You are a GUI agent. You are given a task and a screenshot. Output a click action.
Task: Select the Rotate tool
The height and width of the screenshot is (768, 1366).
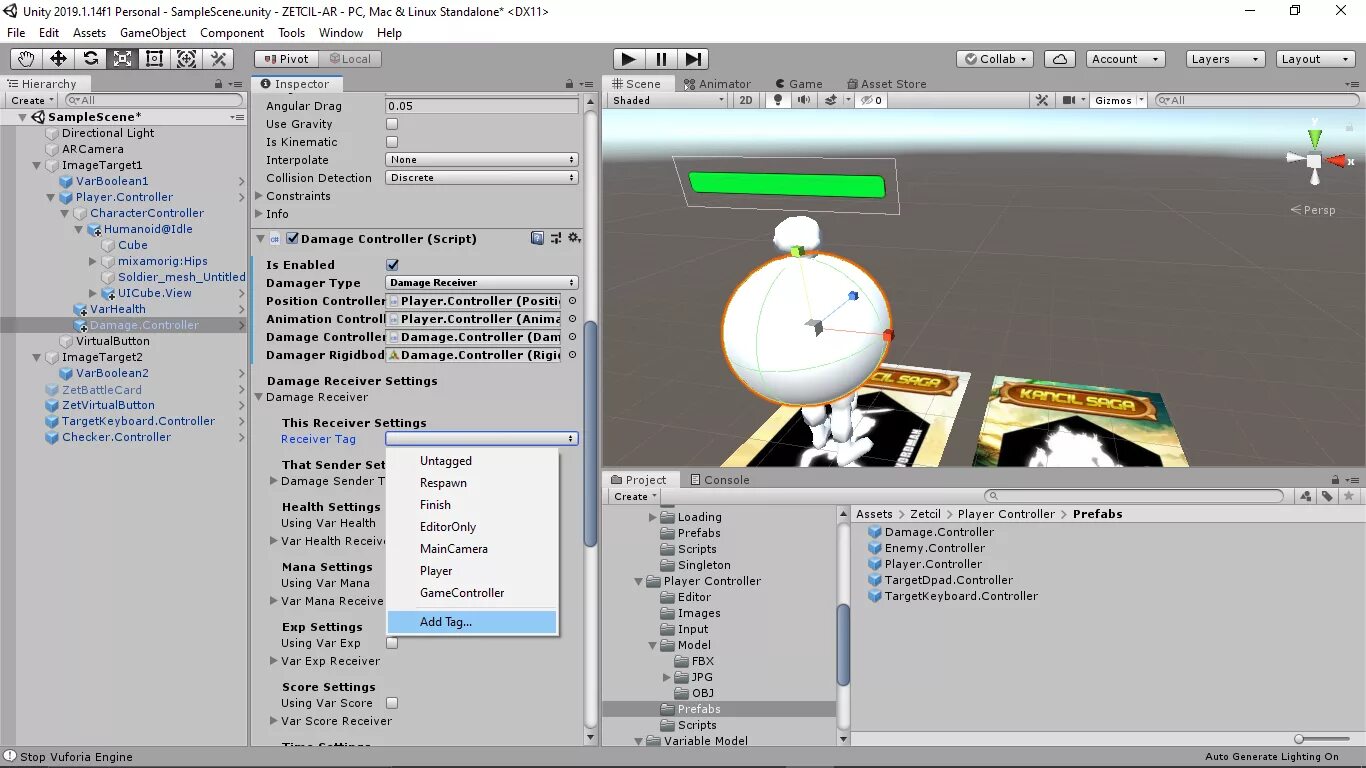tap(91, 59)
